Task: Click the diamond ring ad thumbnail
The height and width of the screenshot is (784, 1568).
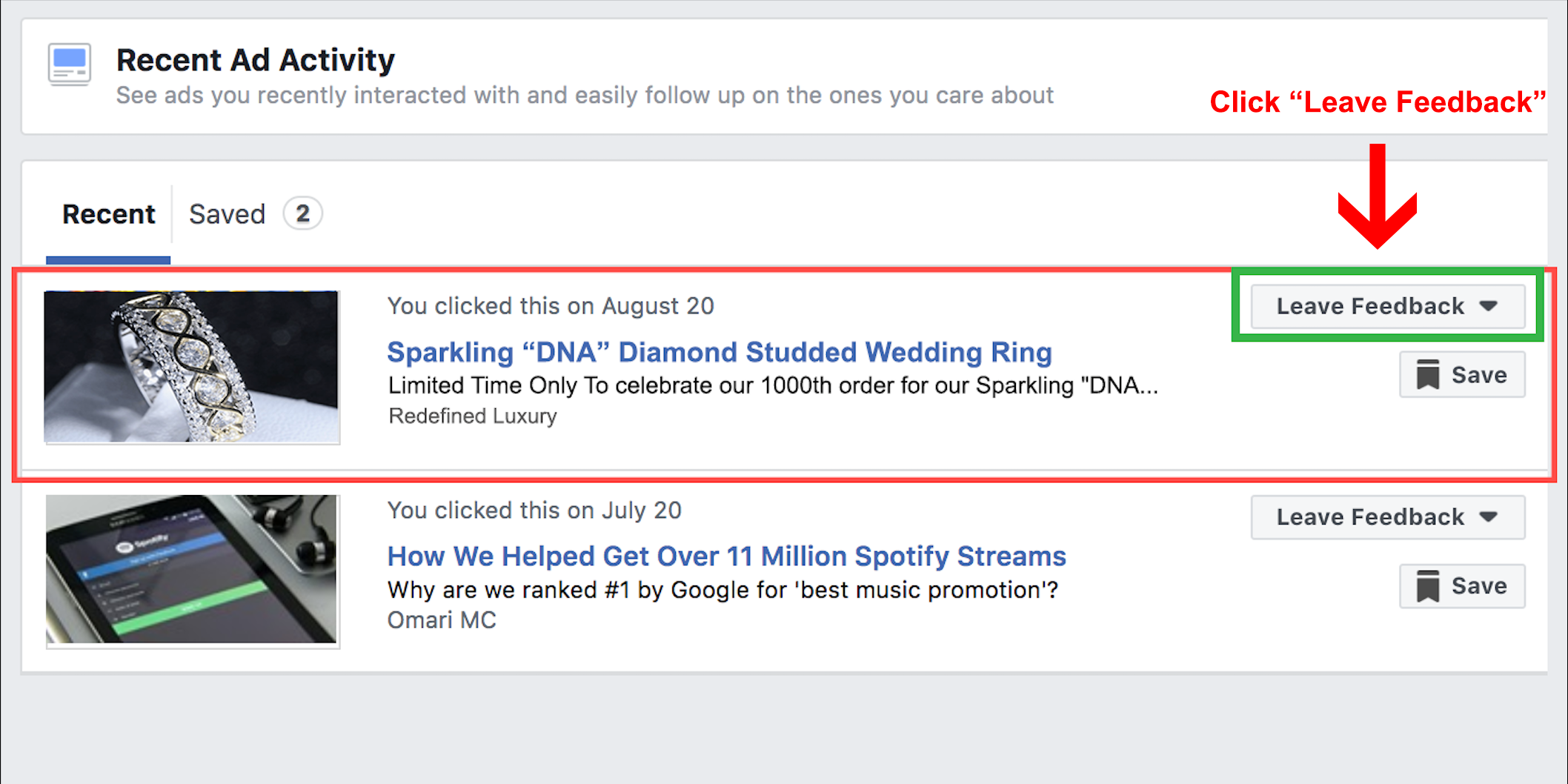Action: pos(192,368)
